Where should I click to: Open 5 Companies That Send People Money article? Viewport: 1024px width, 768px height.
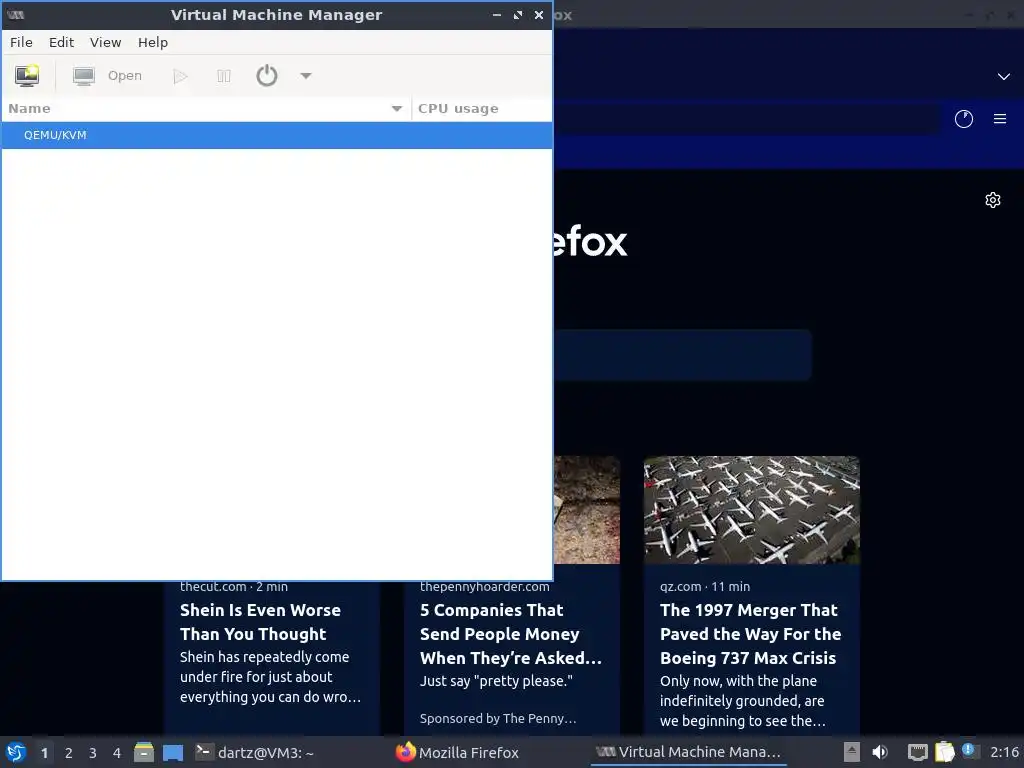point(511,634)
